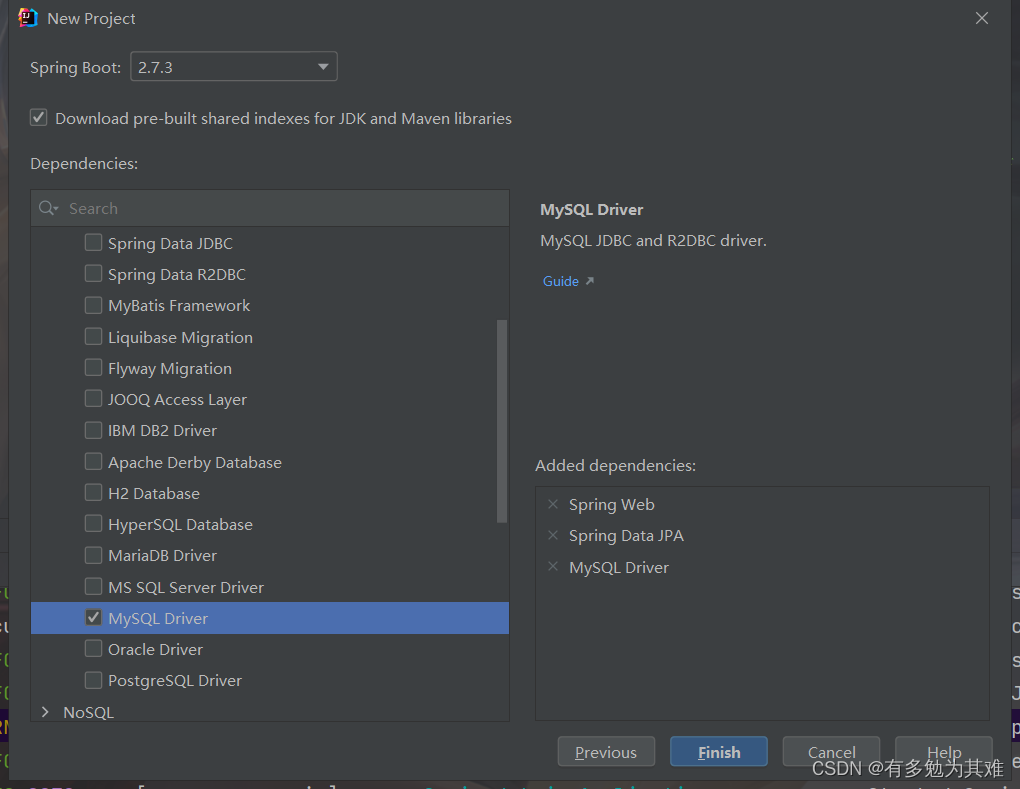Screen dimensions: 1020x789
Task: Check MariaDB Driver dependency
Action: coord(93,555)
